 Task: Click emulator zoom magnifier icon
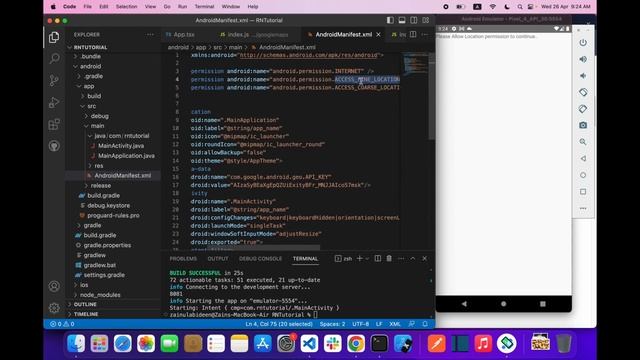tap(583, 142)
